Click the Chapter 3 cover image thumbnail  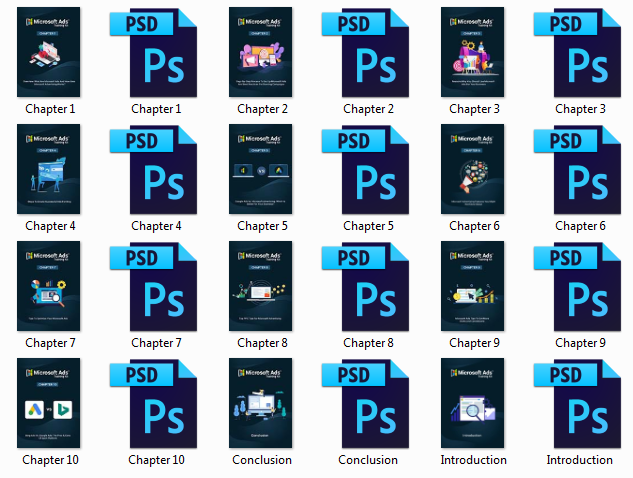(472, 52)
